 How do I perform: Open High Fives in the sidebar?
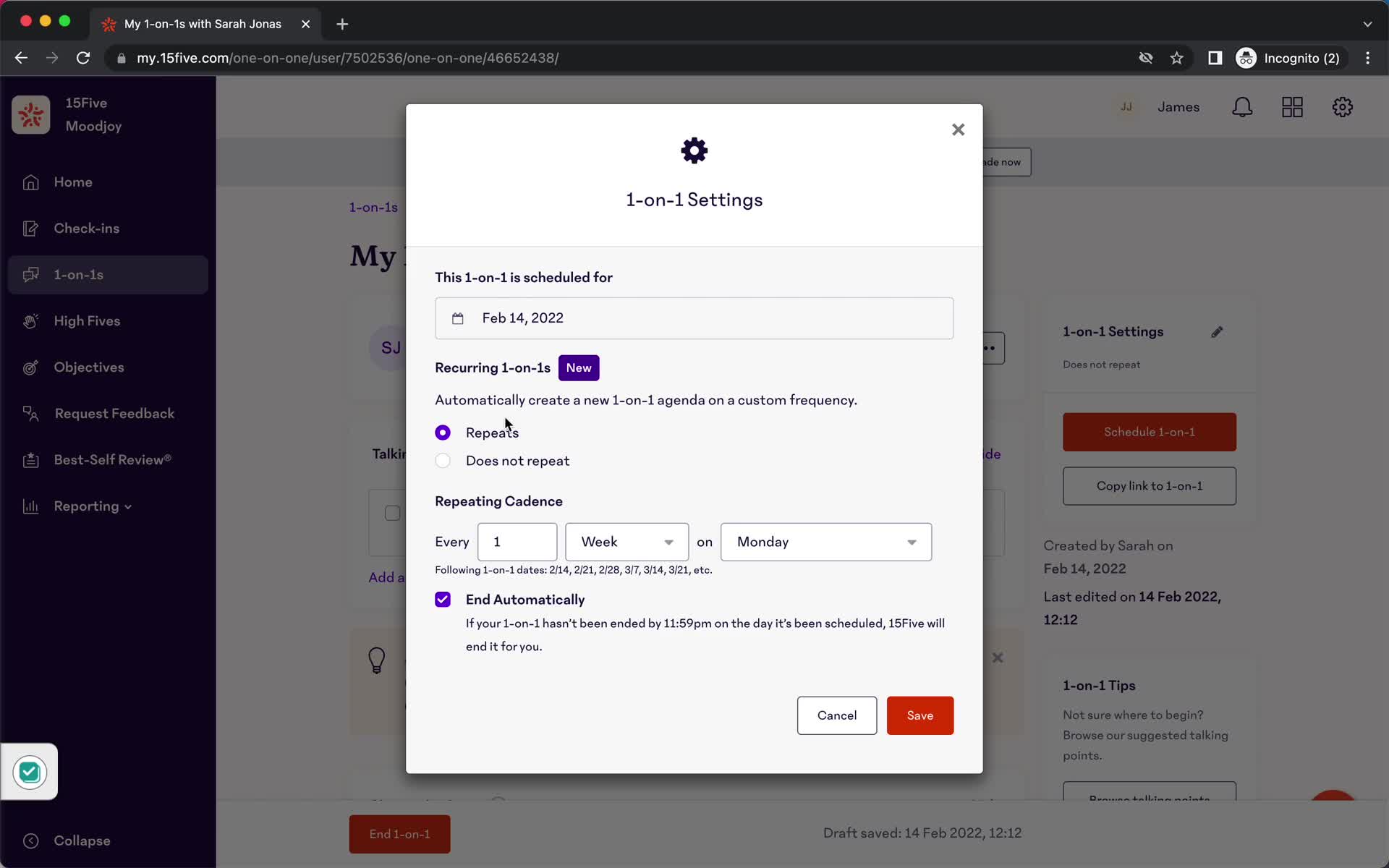point(108,321)
